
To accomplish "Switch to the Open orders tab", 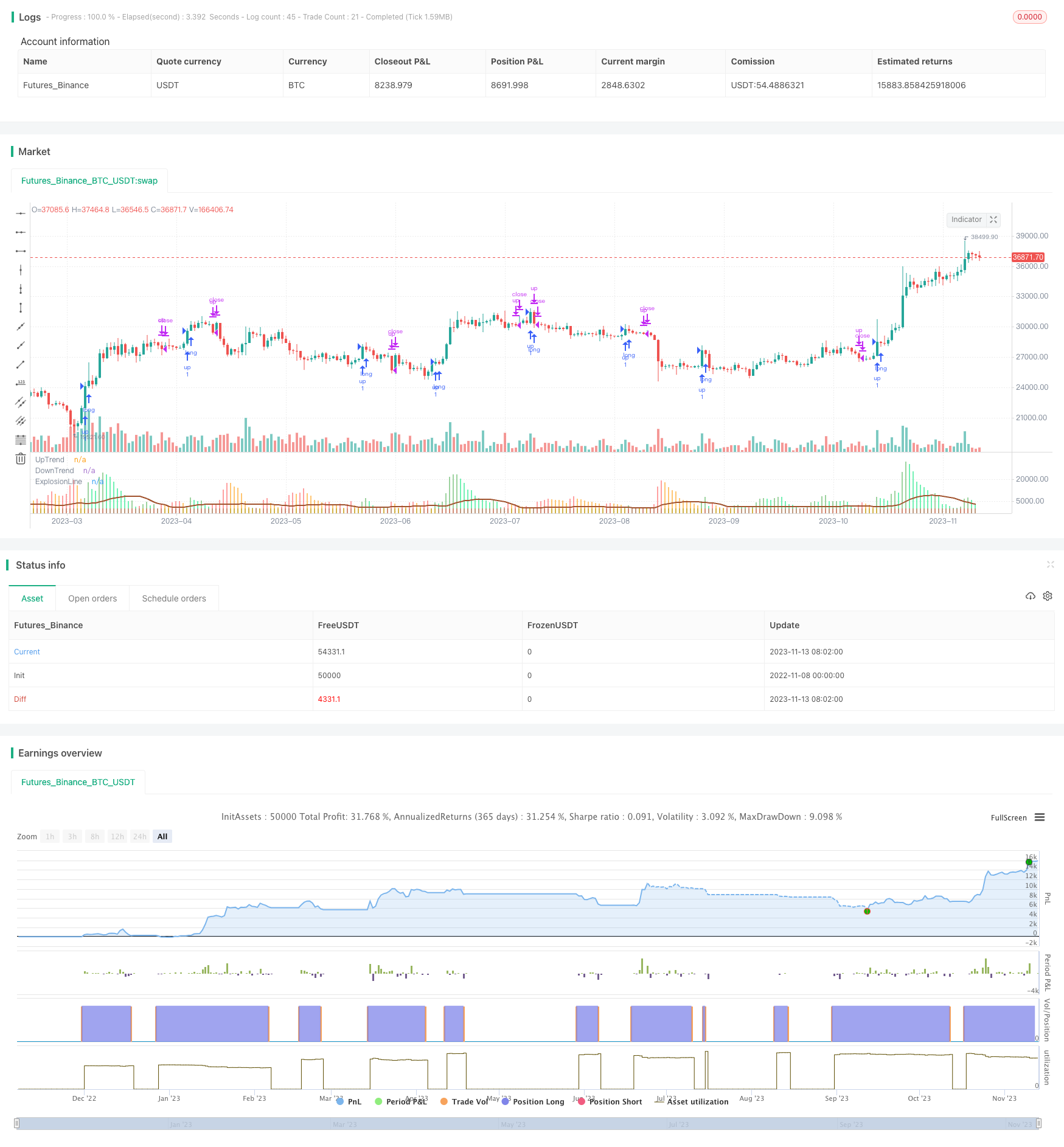I will (92, 598).
